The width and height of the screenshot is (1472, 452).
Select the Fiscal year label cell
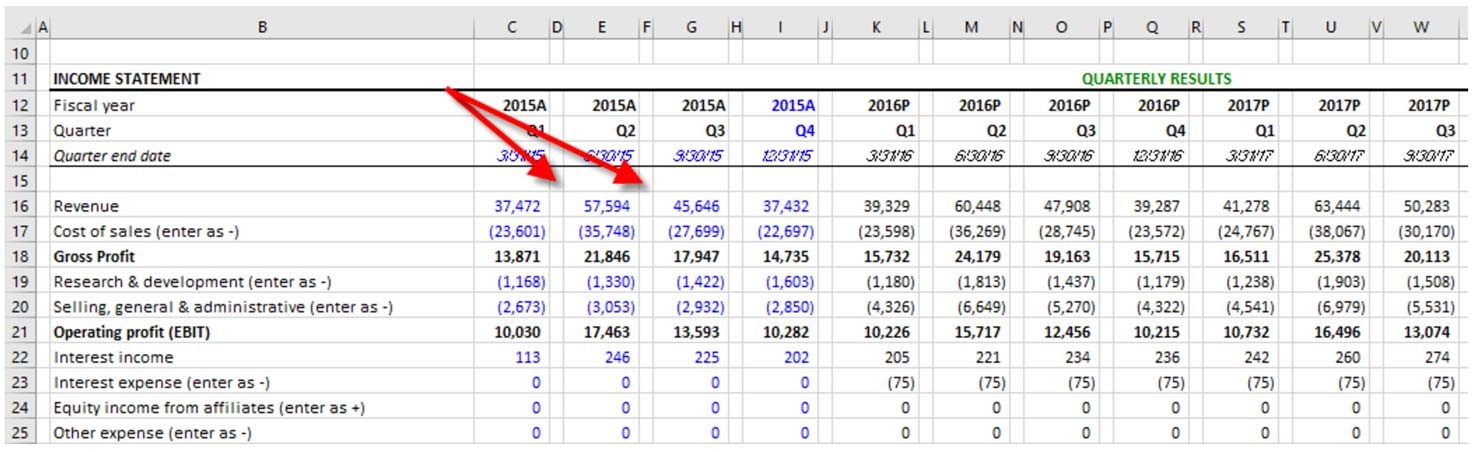94,105
